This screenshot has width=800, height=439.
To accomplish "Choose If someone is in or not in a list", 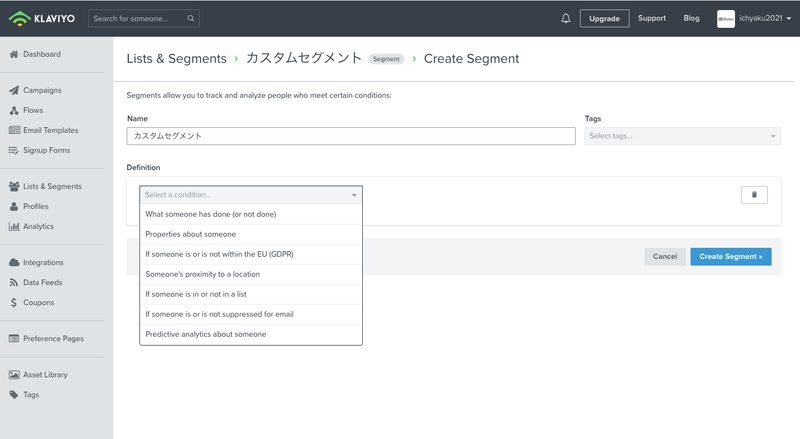I will (x=251, y=294).
